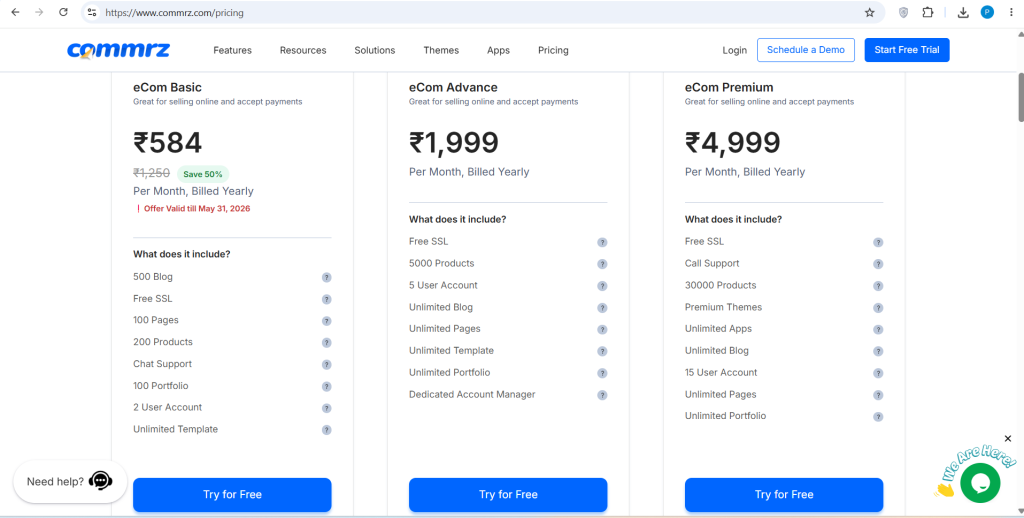Open the shield extension icon

[903, 12]
